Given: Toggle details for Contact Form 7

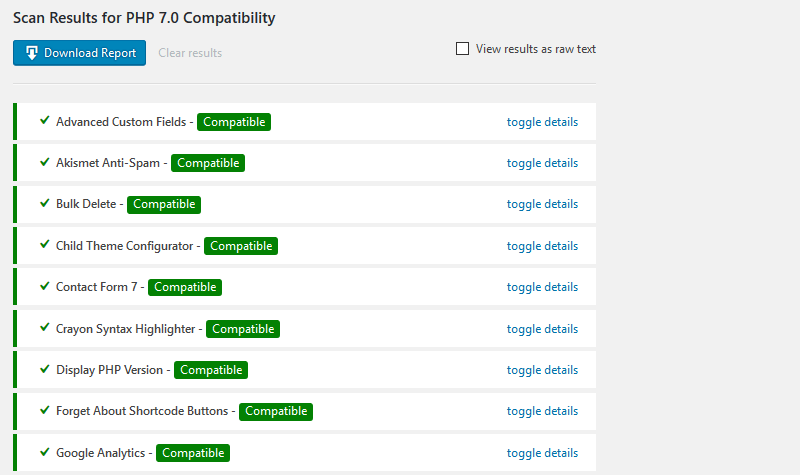Looking at the screenshot, I should click(542, 287).
